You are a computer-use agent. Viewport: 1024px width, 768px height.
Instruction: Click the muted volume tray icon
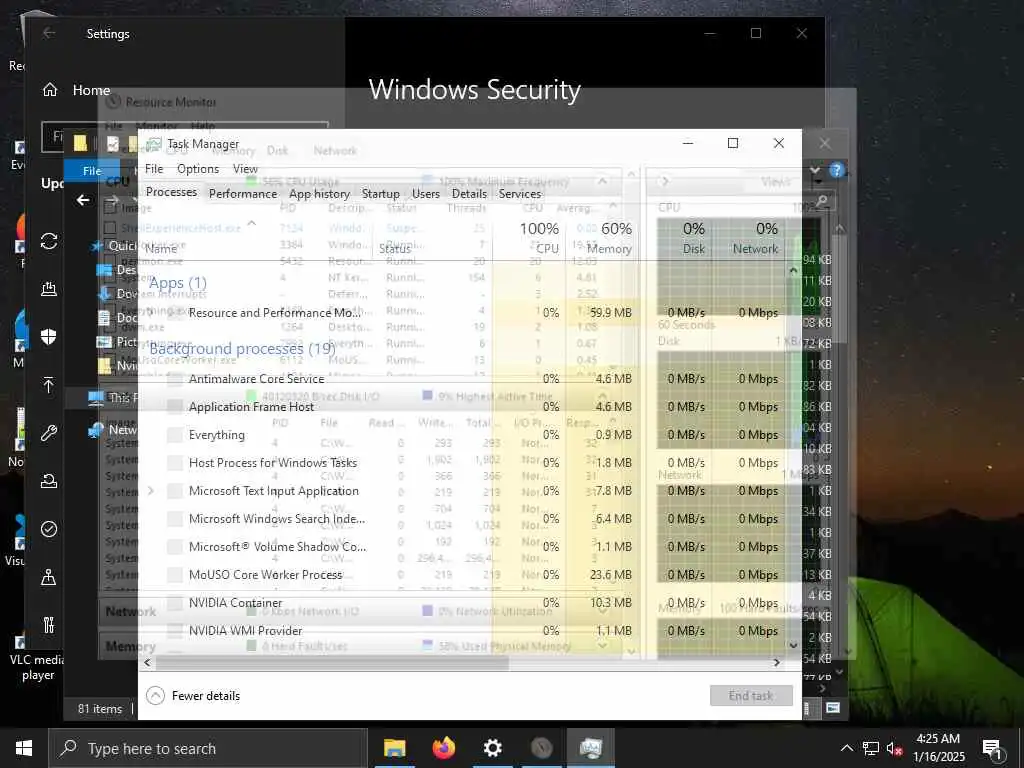894,748
